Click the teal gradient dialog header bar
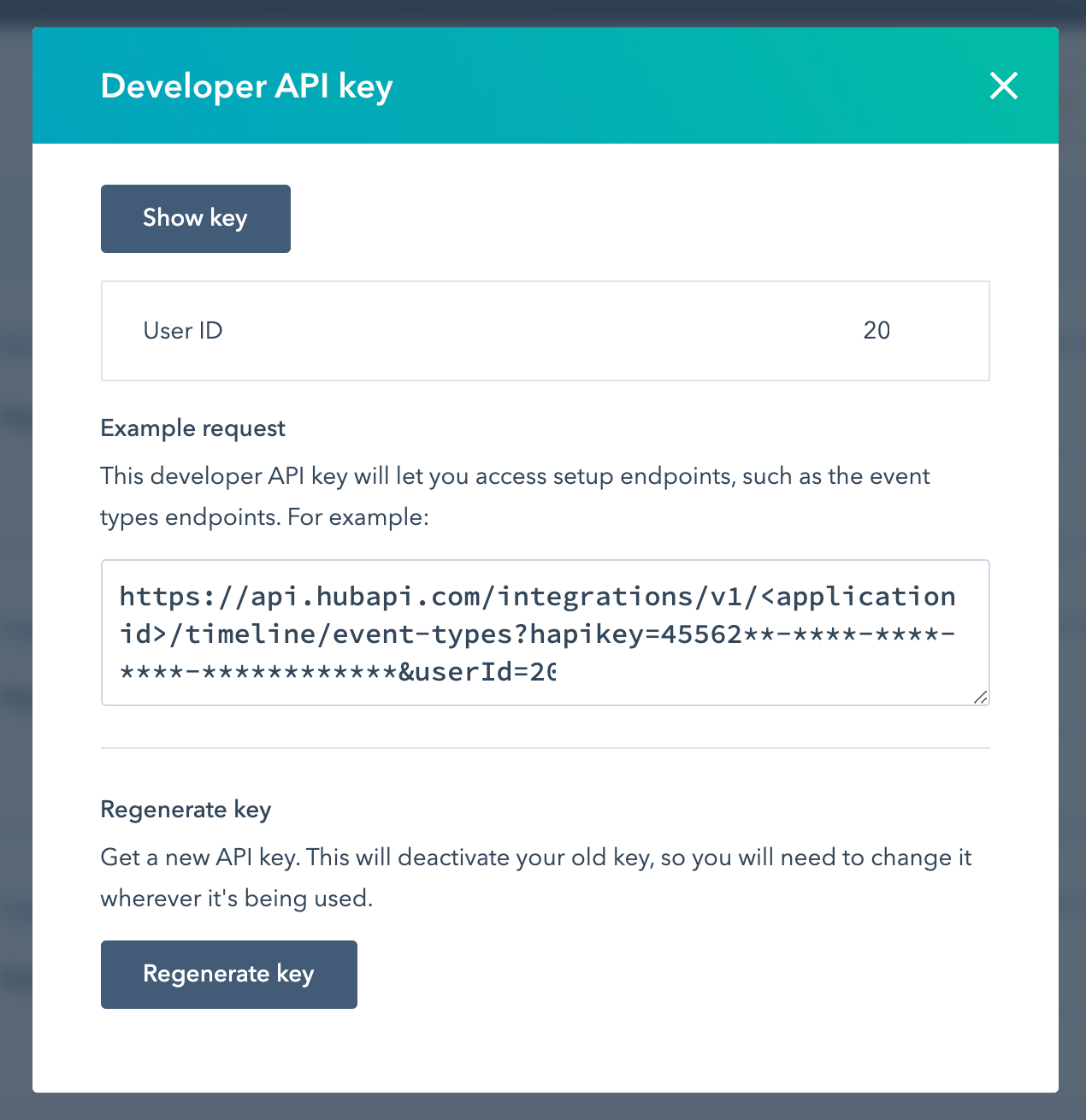This screenshot has height=1120, width=1086. (599, 85)
